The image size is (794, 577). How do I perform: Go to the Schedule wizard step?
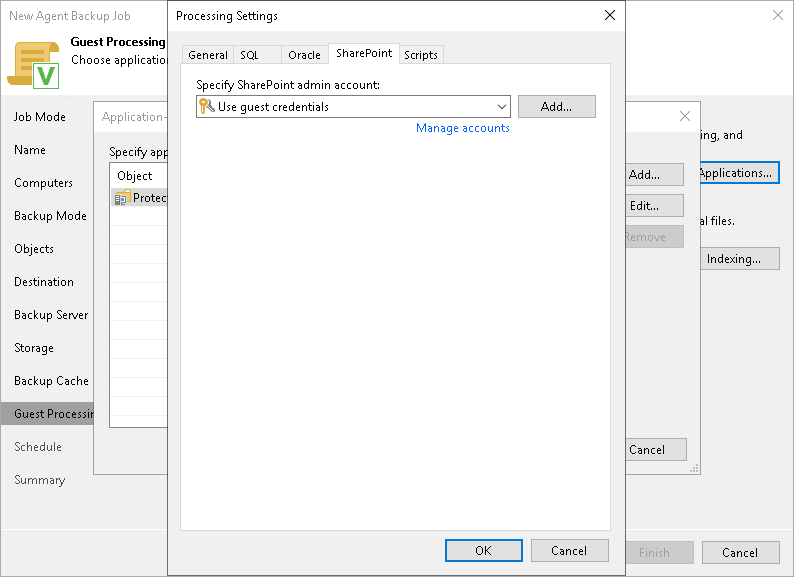click(x=38, y=447)
